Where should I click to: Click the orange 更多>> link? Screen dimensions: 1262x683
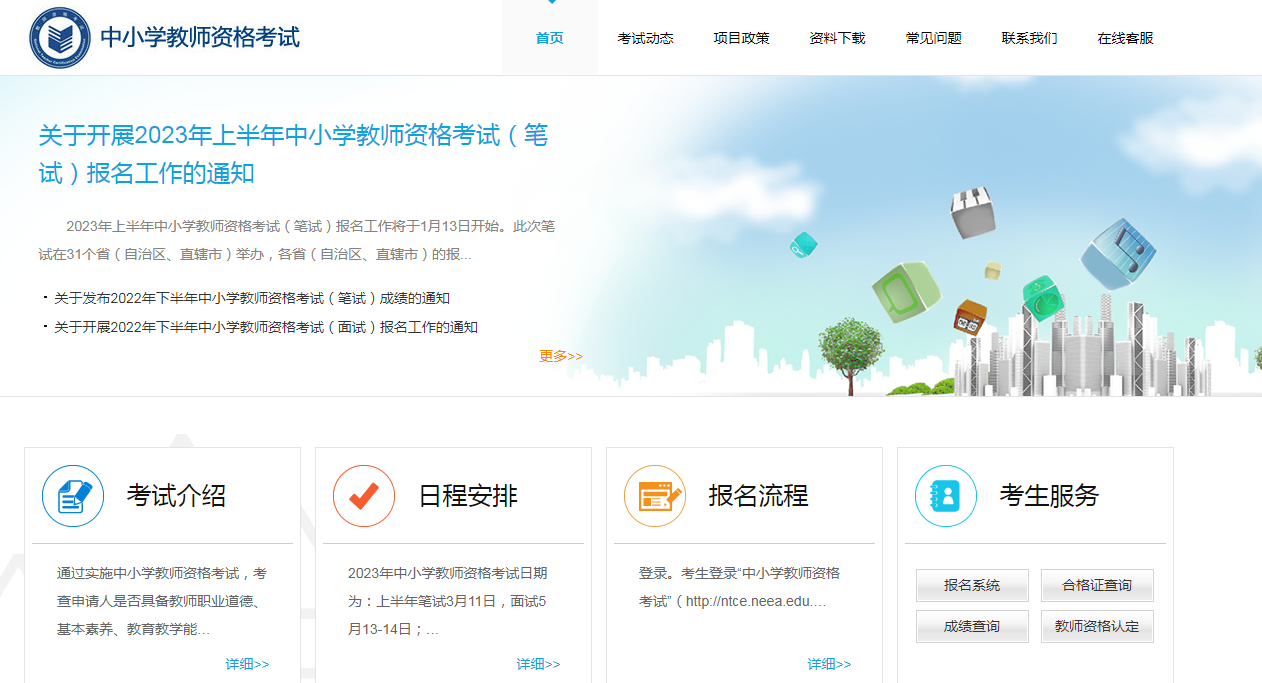click(560, 356)
